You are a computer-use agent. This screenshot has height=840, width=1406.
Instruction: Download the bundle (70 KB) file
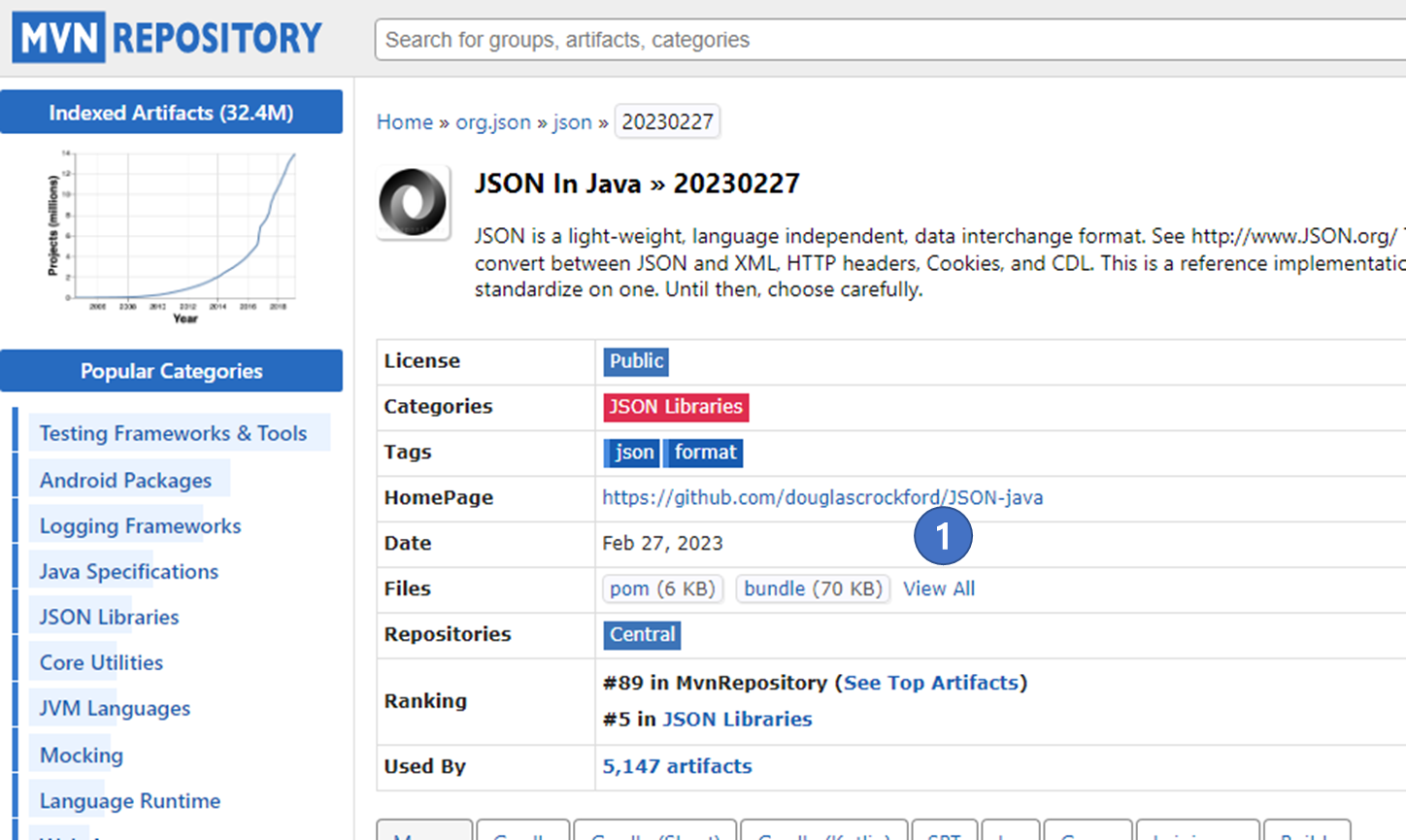[x=813, y=589]
